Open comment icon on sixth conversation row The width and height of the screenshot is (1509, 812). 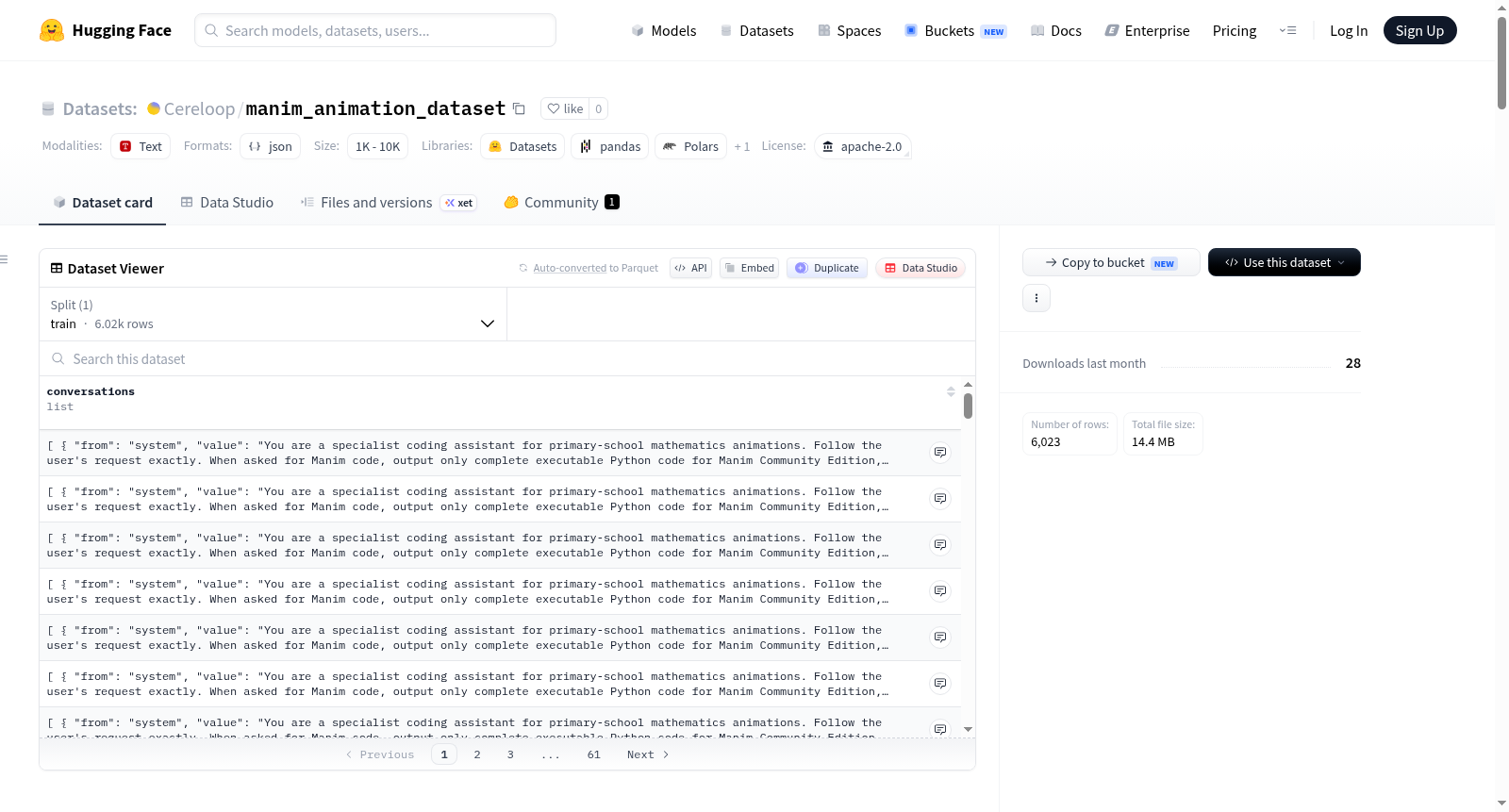click(940, 684)
